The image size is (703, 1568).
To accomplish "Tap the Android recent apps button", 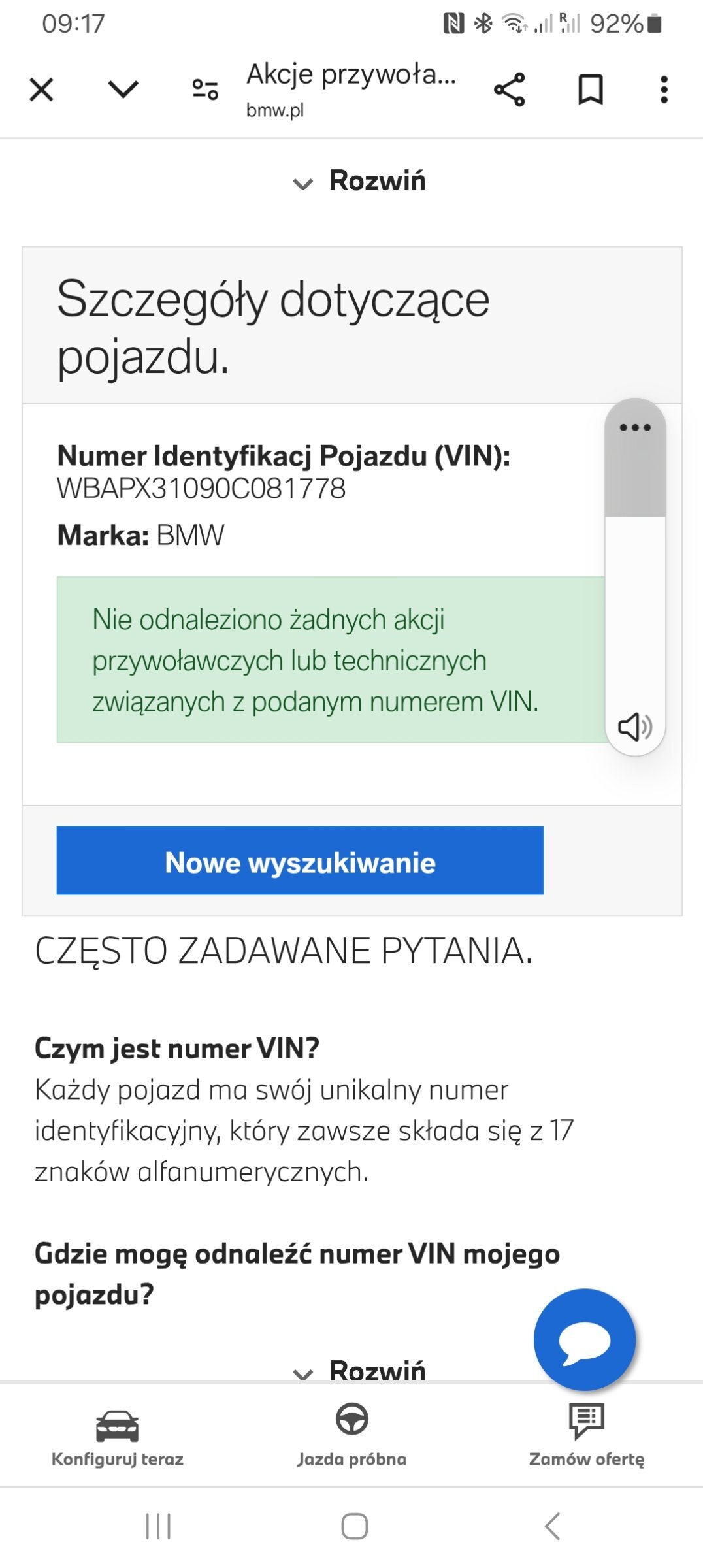I will click(x=158, y=1527).
